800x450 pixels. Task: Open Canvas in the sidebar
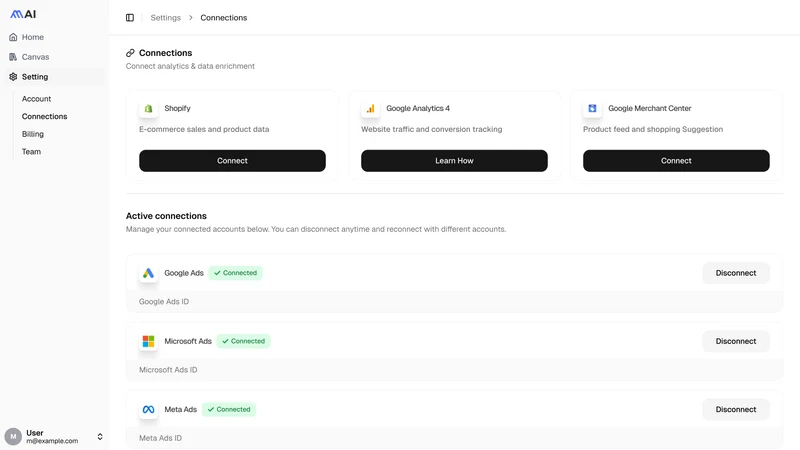[x=54, y=57]
